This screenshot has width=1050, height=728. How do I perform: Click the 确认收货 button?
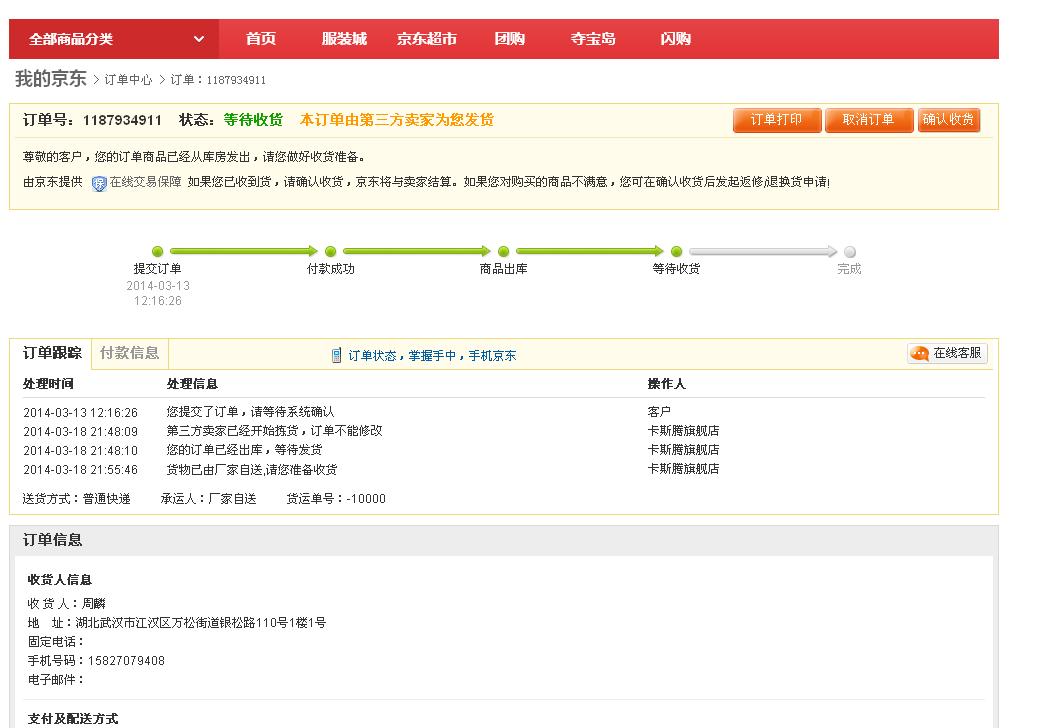coord(948,118)
